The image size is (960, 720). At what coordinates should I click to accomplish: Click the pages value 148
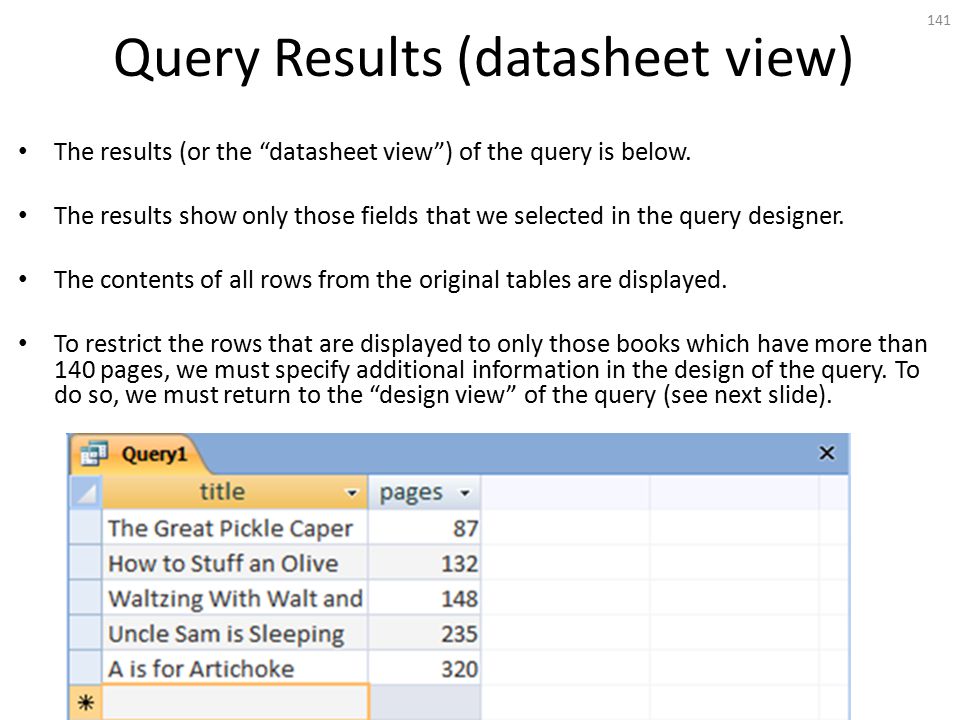pyautogui.click(x=424, y=598)
